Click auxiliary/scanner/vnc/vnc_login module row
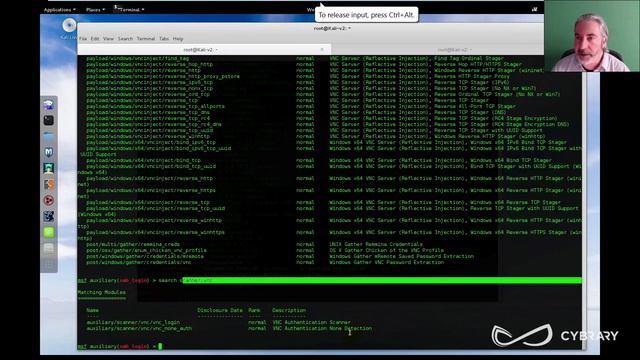This screenshot has width=640, height=360. 218,322
